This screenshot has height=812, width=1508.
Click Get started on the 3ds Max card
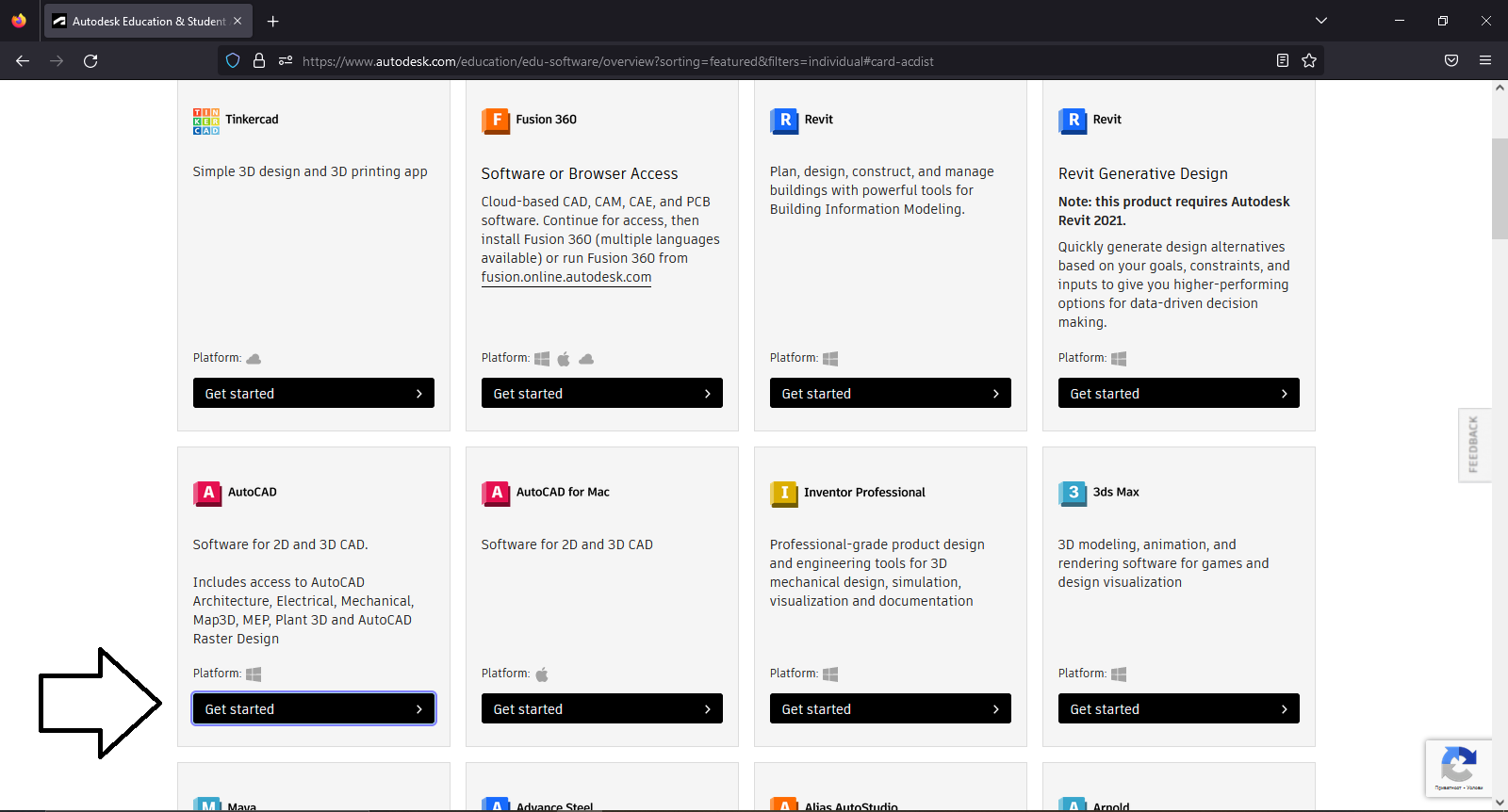click(1179, 708)
